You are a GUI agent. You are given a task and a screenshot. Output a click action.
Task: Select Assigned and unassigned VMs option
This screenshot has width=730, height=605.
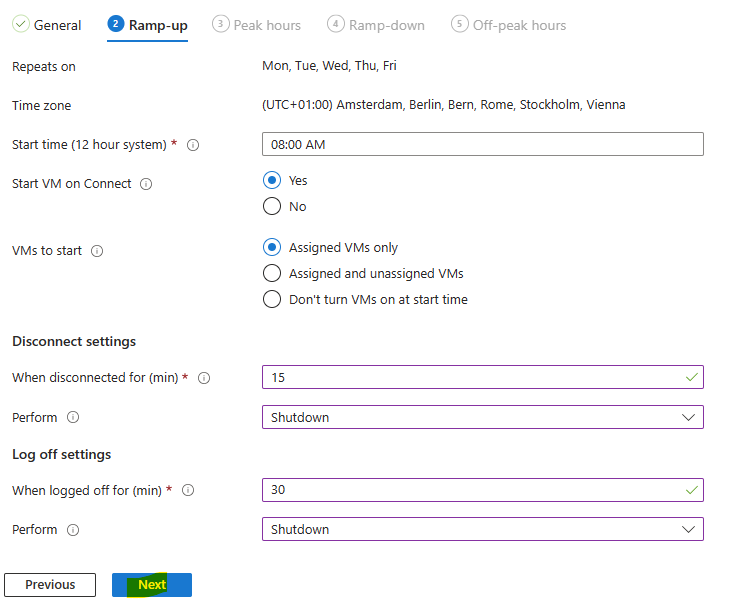coord(272,273)
